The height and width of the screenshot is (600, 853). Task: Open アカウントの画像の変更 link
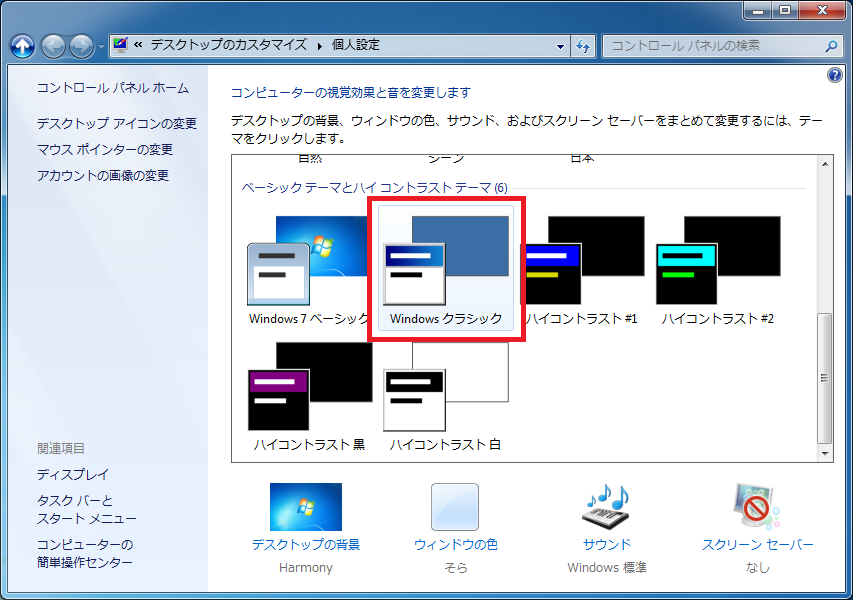pyautogui.click(x=103, y=176)
